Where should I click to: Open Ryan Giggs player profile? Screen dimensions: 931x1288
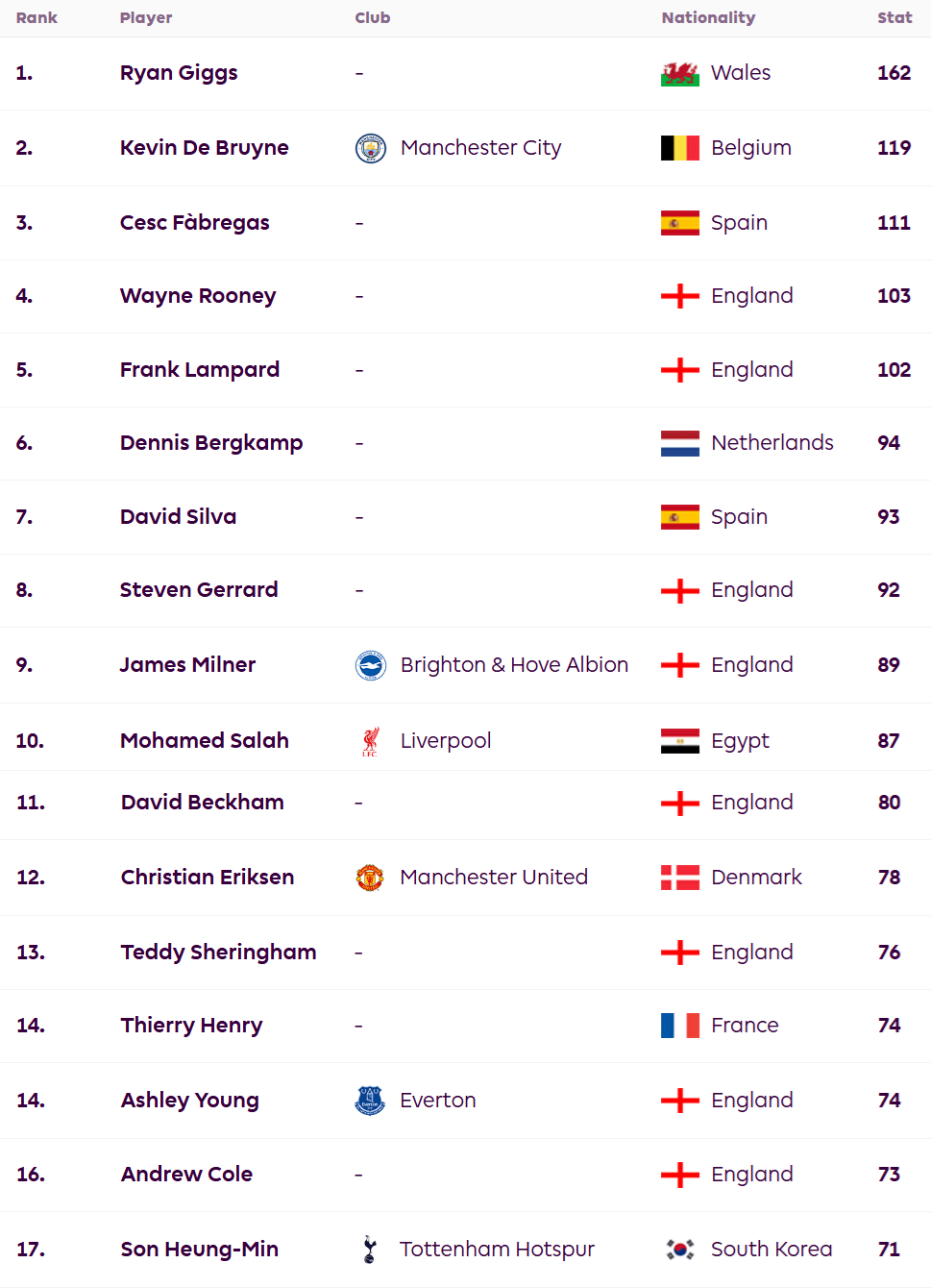click(179, 73)
